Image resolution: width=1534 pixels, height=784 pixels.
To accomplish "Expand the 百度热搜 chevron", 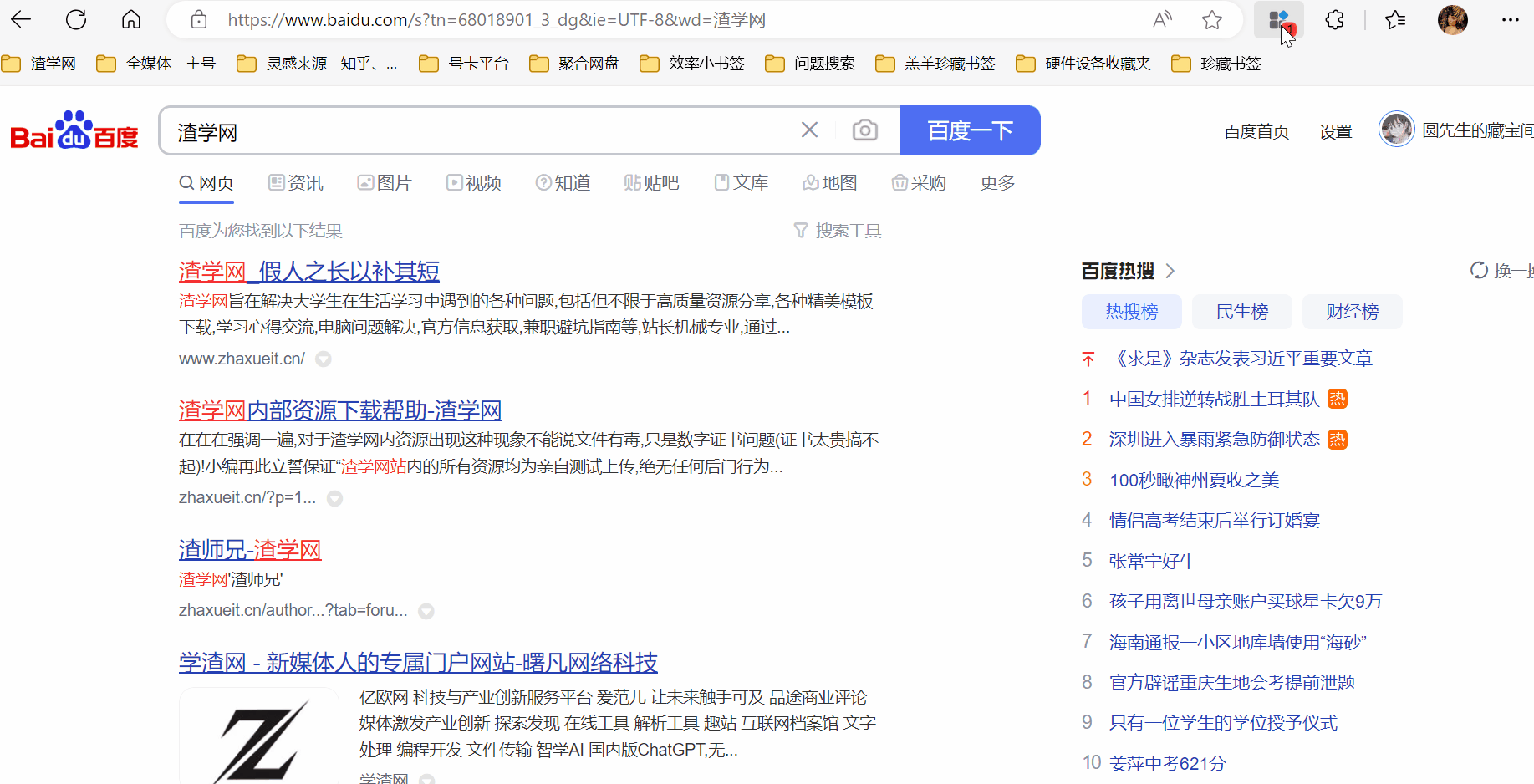I will 1170,271.
